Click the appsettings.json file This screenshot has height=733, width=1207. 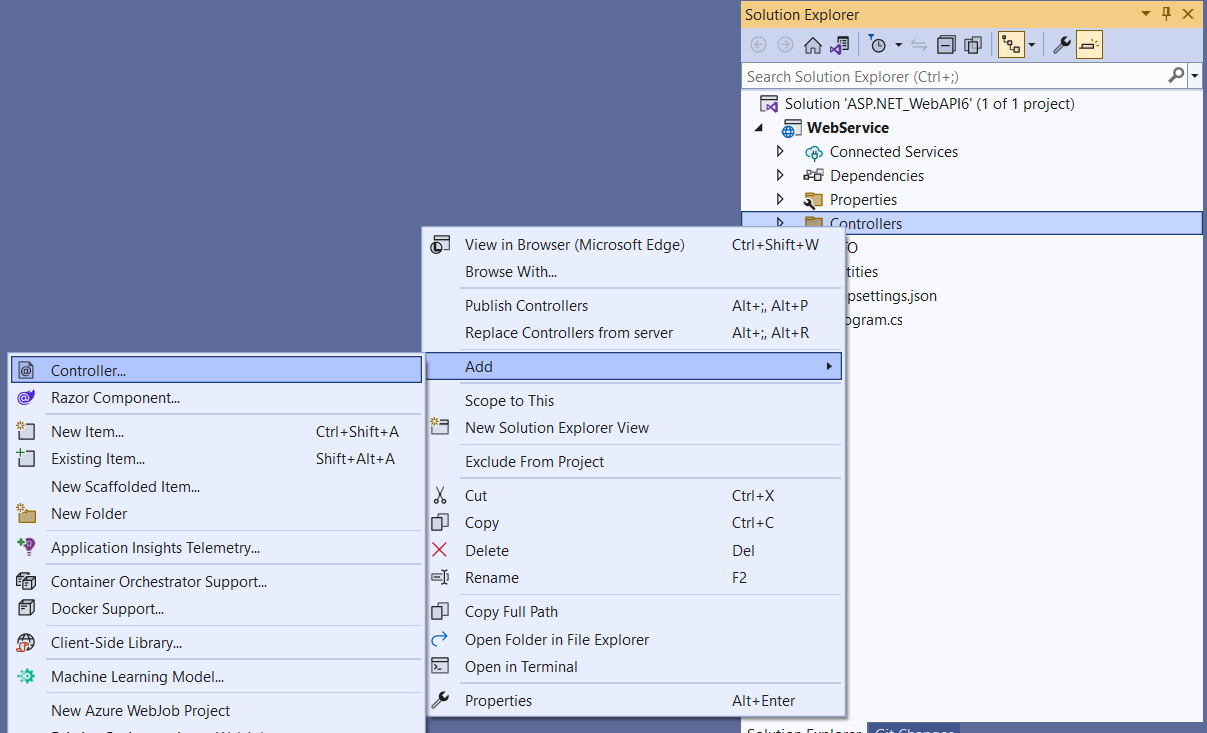click(x=892, y=296)
